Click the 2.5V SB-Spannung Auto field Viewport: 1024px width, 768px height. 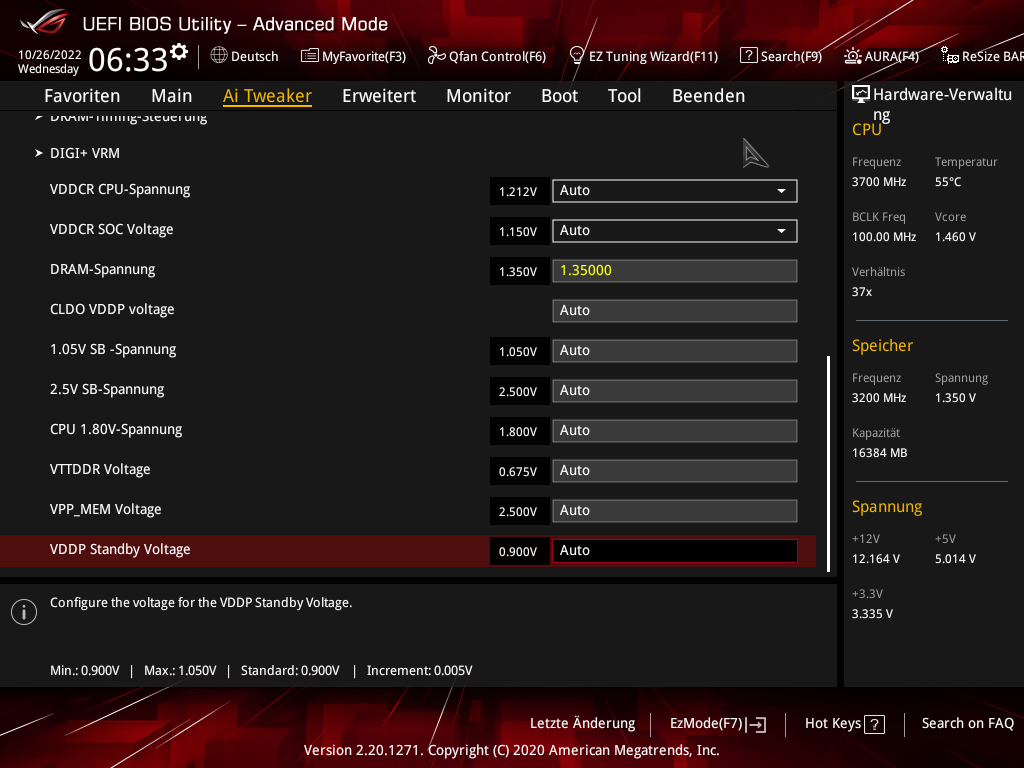coord(675,391)
